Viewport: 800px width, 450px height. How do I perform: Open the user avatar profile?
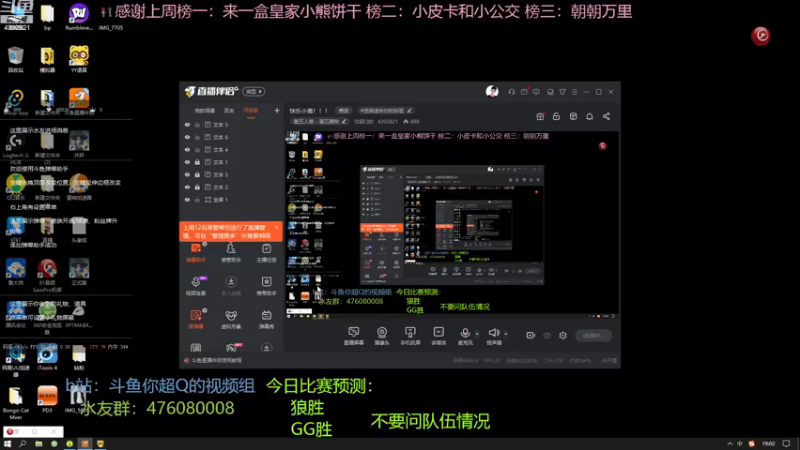click(492, 91)
